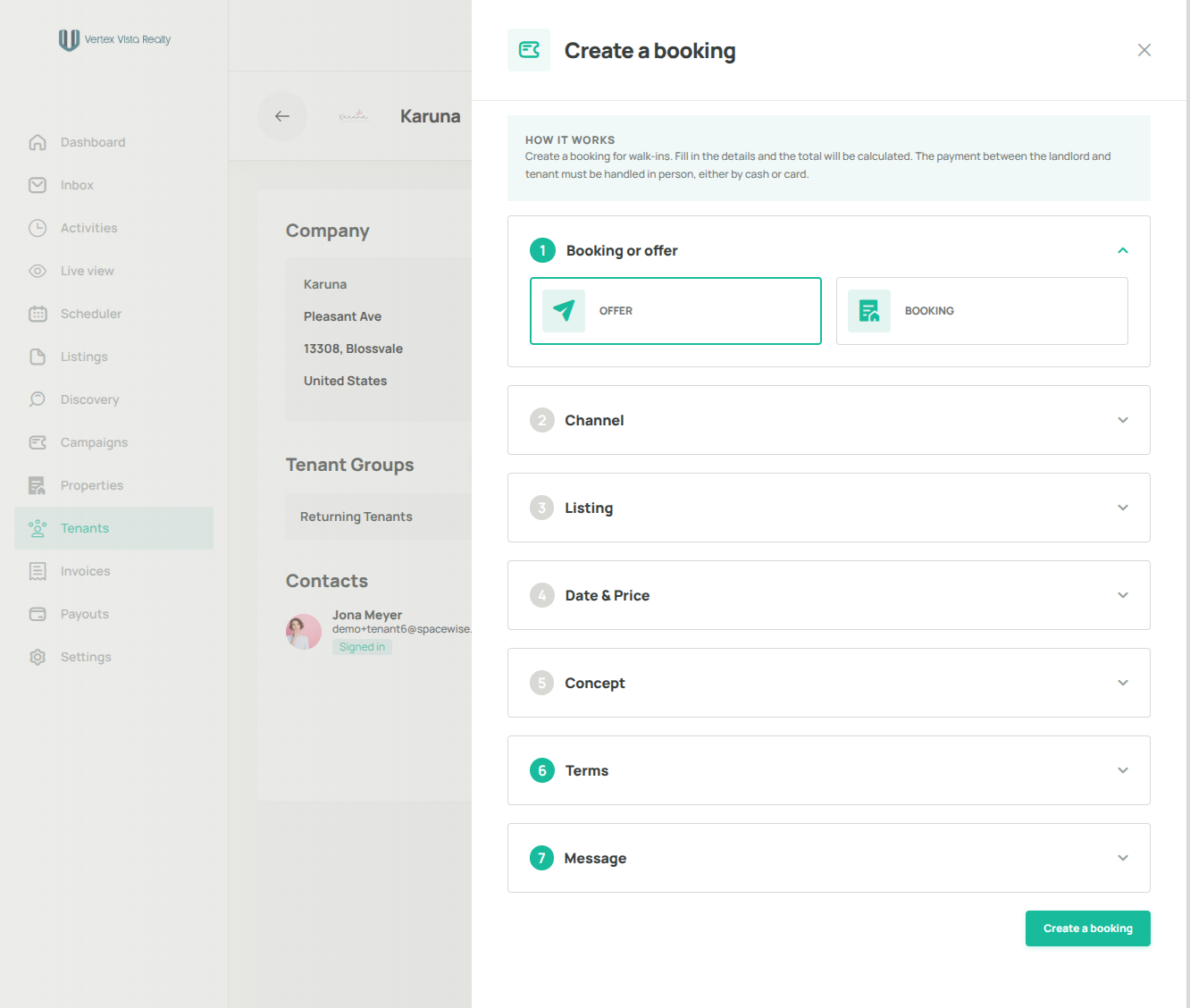Click the Scheduler calendar icon

pos(38,314)
